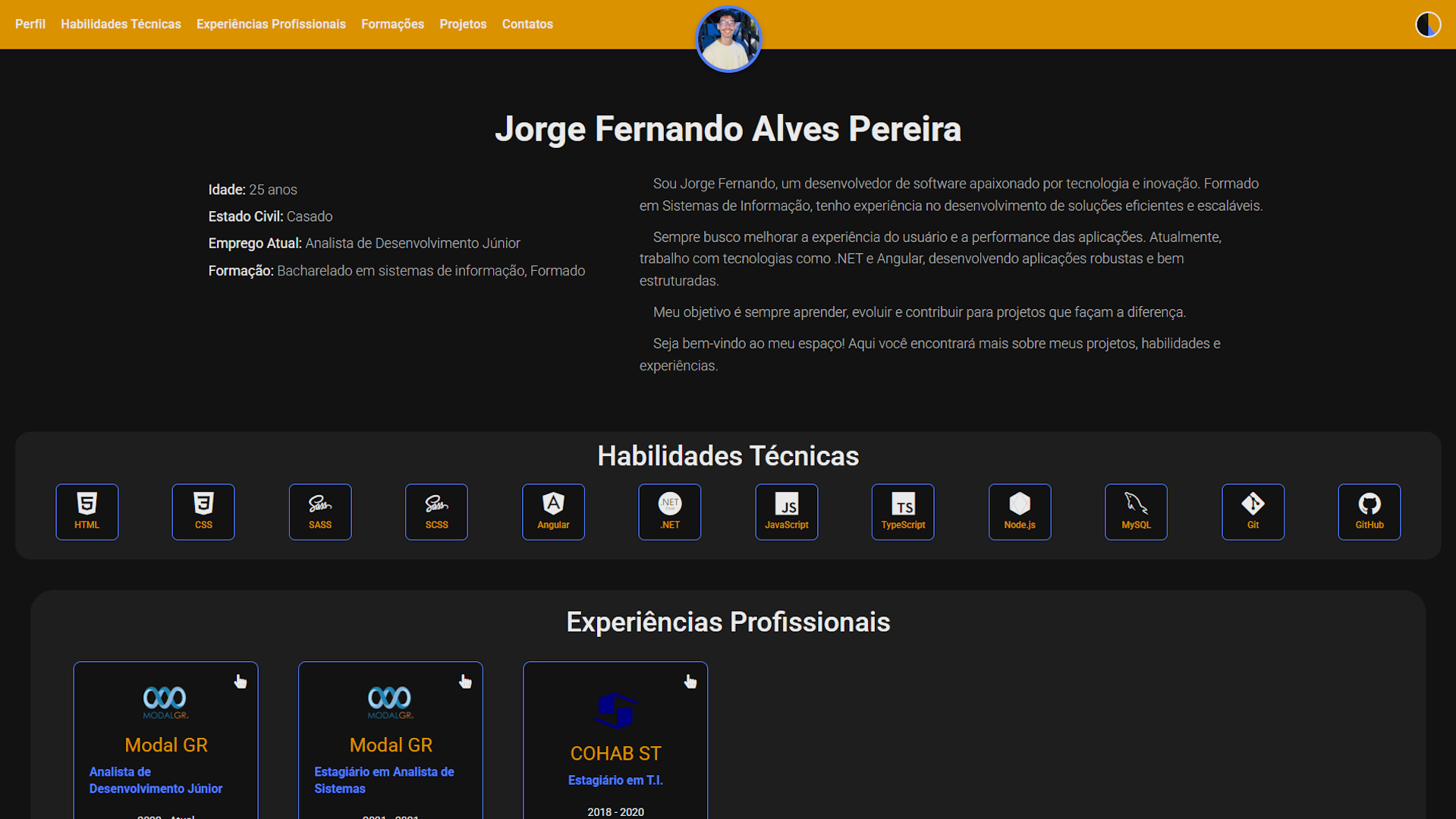Select the Git skill card
Screen dimensions: 1456x819
(x=1253, y=512)
